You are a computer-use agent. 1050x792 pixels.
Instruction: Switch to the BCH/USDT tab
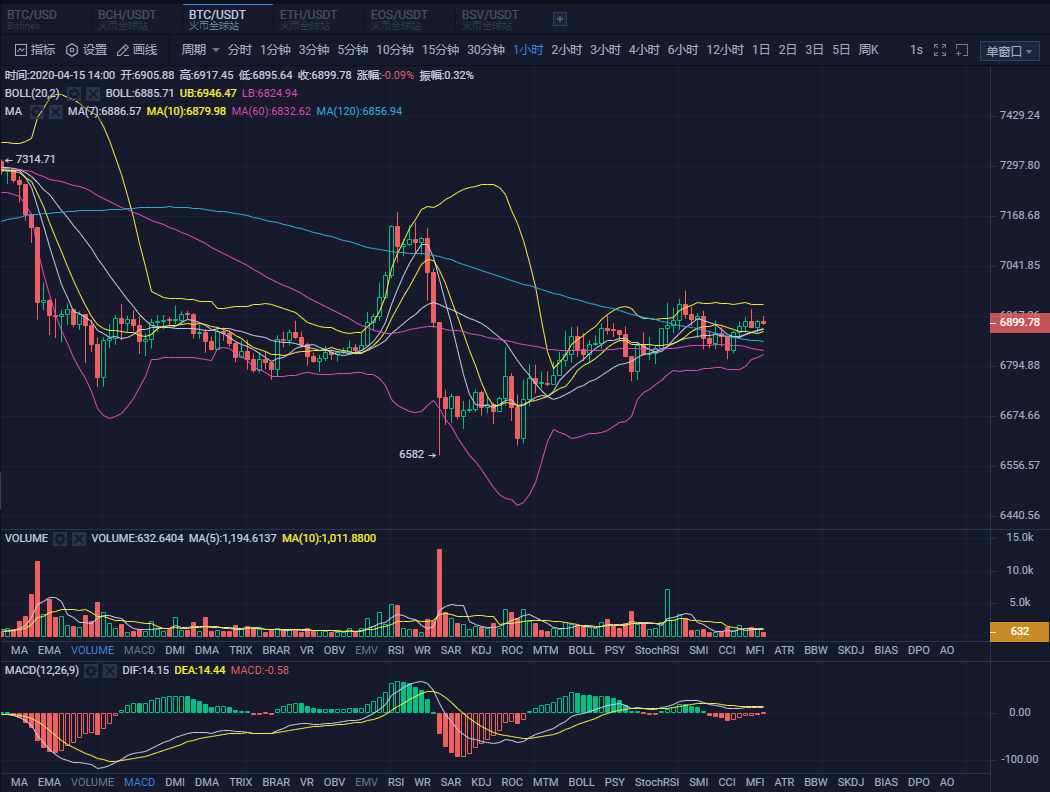point(127,15)
